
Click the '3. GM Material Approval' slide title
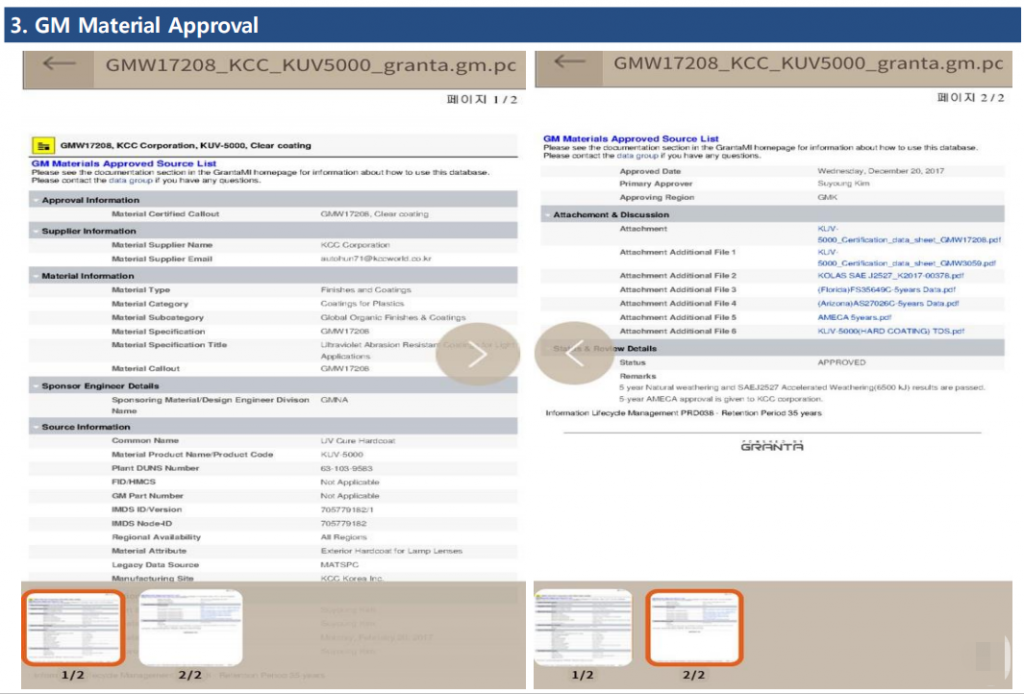pyautogui.click(x=134, y=25)
